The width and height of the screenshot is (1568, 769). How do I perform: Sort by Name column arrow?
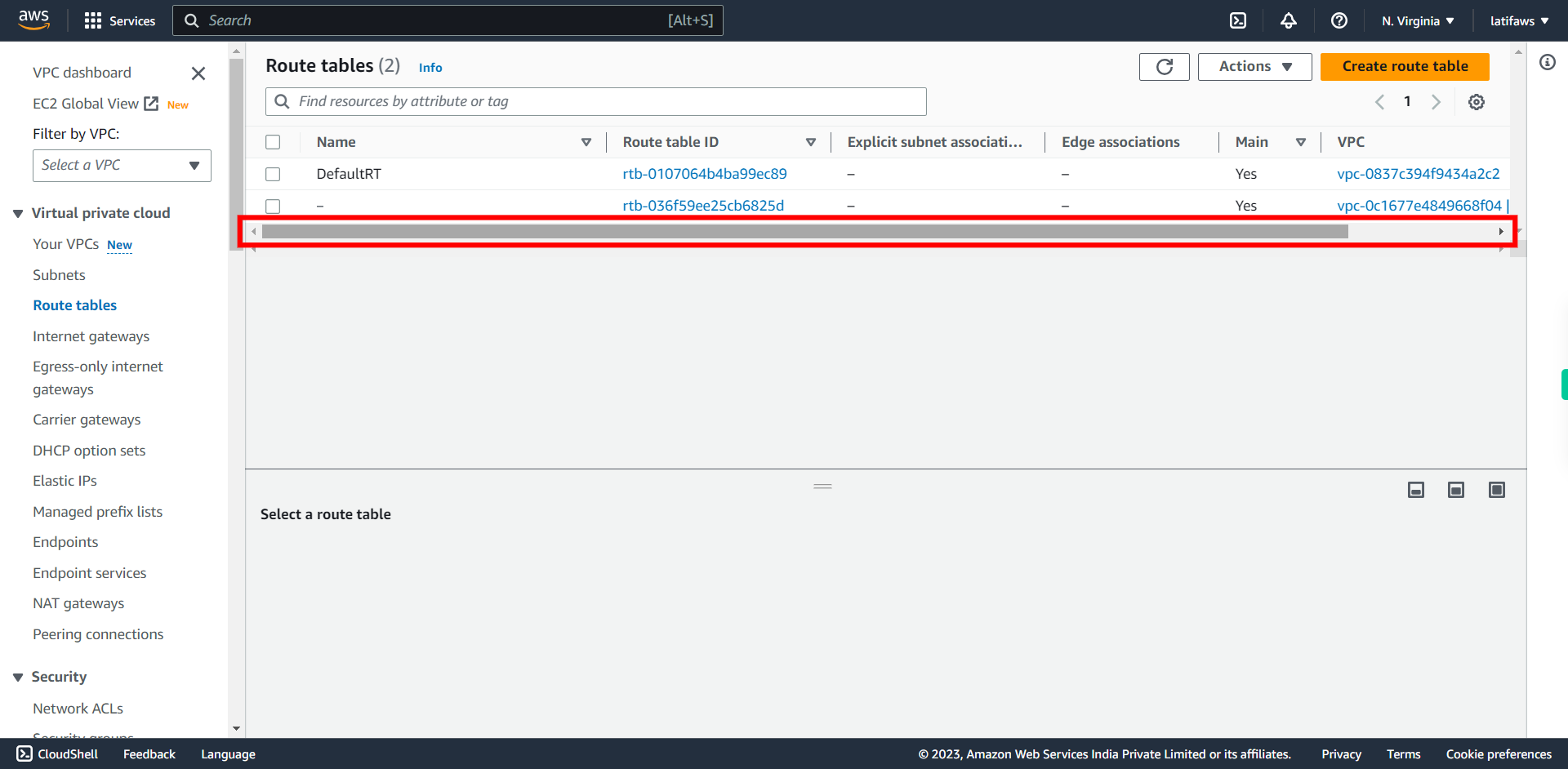586,142
